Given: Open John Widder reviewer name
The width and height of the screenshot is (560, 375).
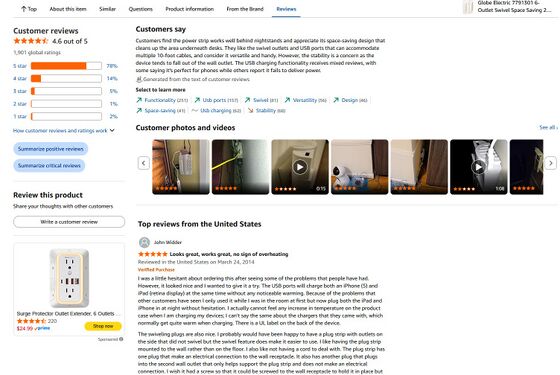Looking at the screenshot, I should pos(168,242).
